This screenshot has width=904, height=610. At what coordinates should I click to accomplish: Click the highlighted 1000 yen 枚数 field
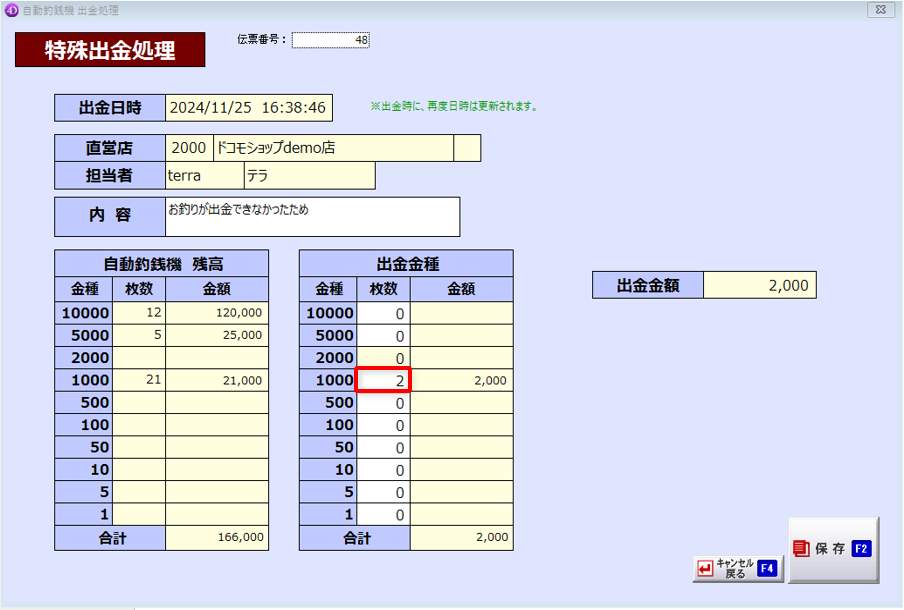click(384, 380)
